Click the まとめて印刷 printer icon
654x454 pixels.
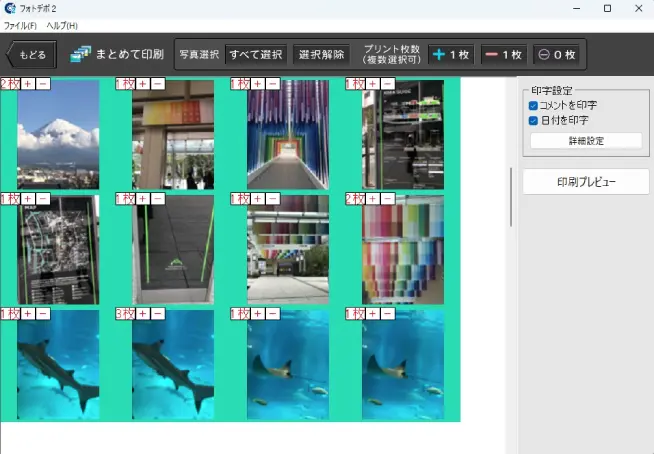coord(82,55)
